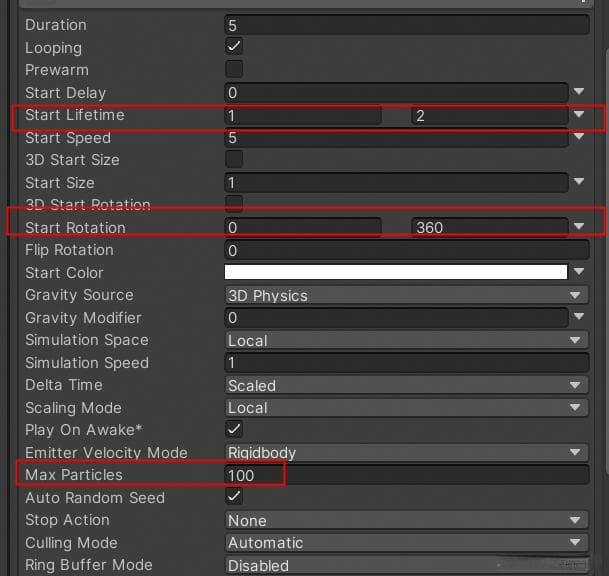Screen dimensions: 609x576
Task: Click the Start Speed value field
Action: tap(396, 137)
